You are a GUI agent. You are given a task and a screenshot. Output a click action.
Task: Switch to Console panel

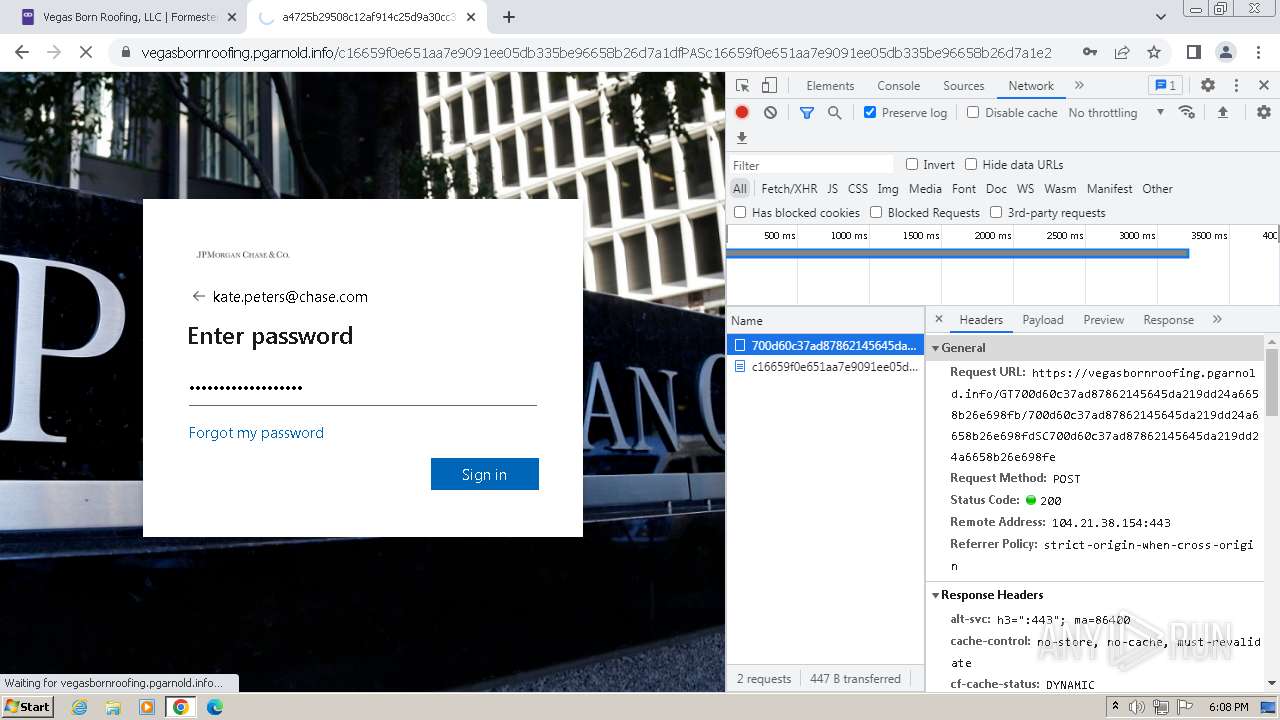[898, 86]
